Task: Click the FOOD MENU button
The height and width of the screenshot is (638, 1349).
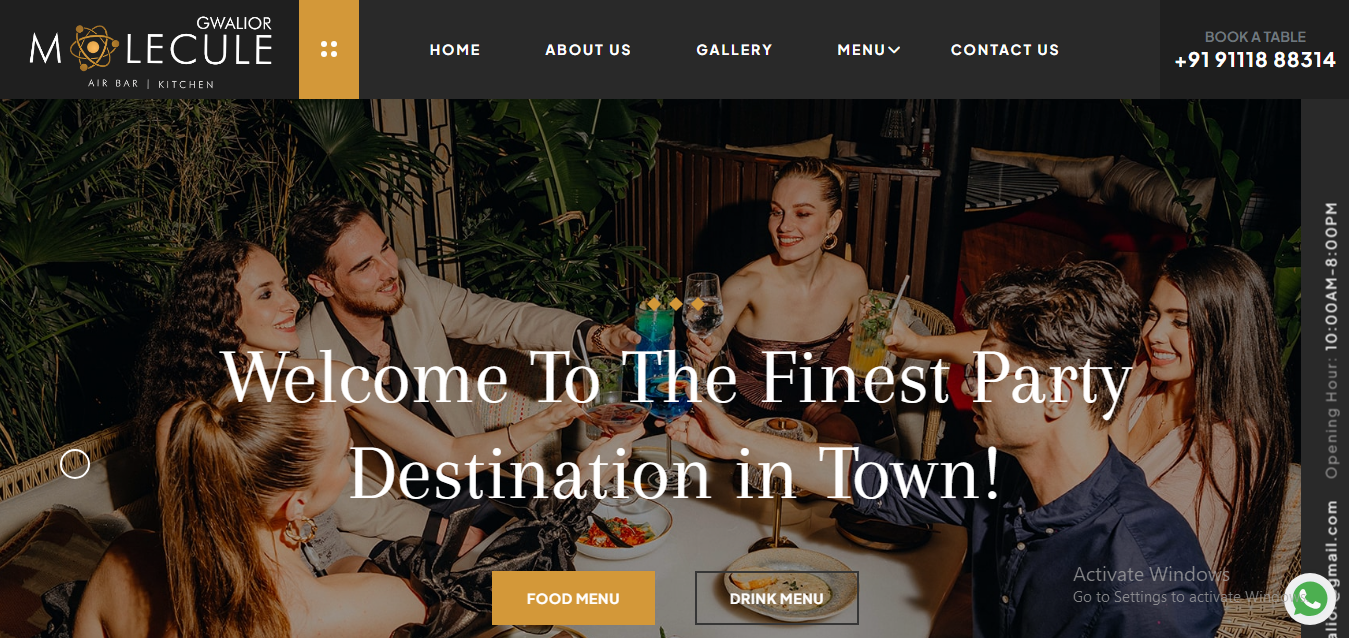Action: [573, 598]
